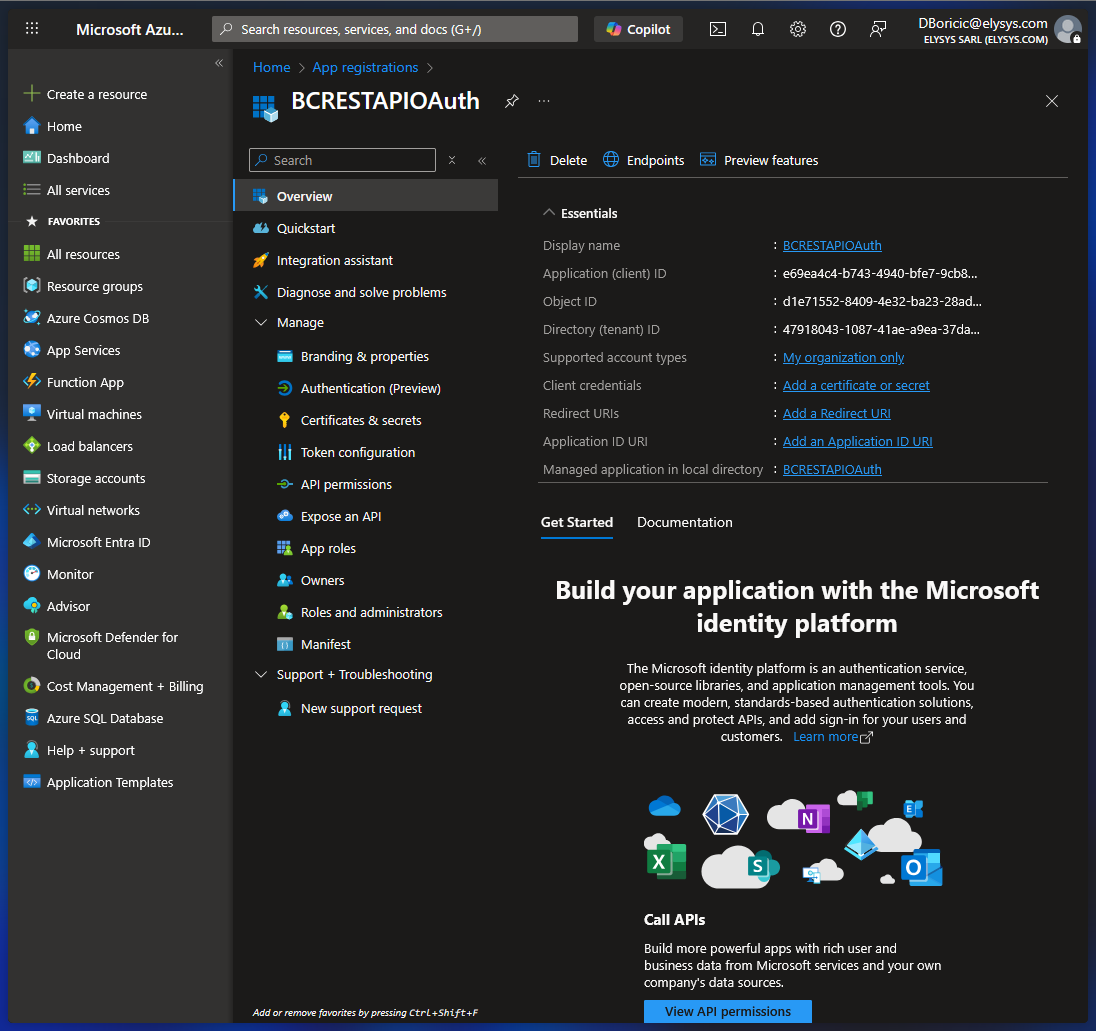Switch to the Documentation tab

(684, 522)
